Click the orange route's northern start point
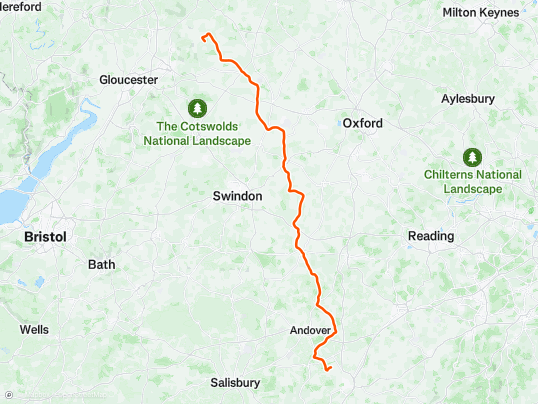This screenshot has width=538, height=404. (x=204, y=39)
